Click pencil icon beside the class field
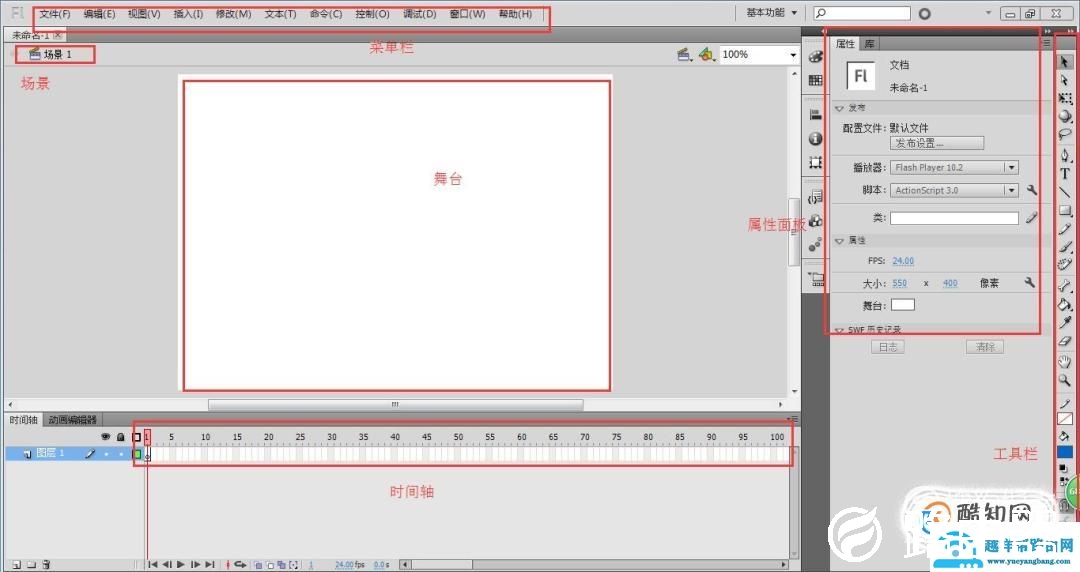 [1031, 218]
